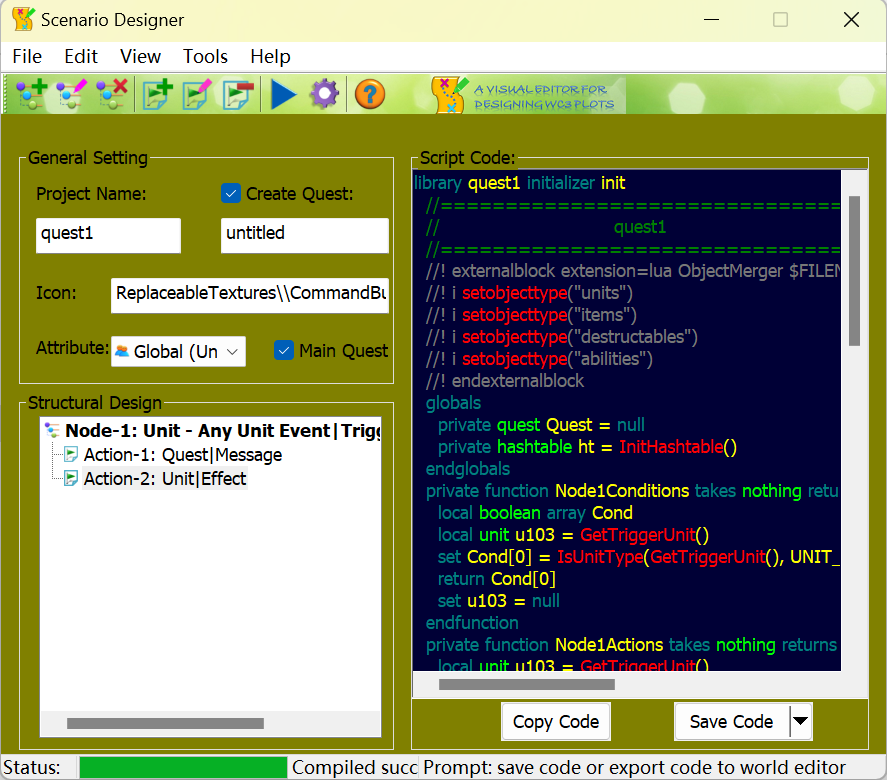Toggle the Create Quest checkbox
Screen dimensions: 887x780
(231, 193)
